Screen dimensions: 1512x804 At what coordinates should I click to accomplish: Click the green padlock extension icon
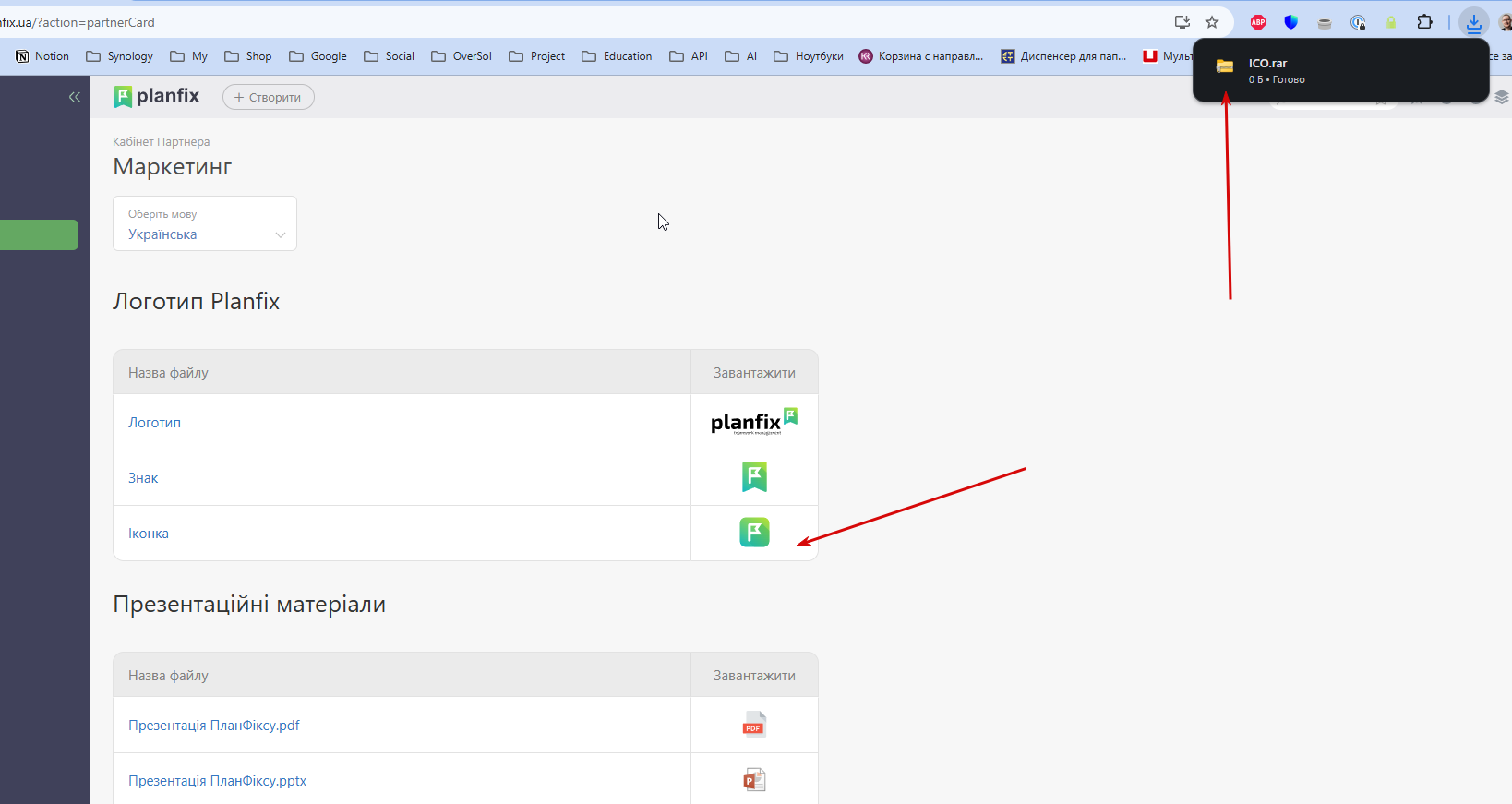click(x=1391, y=22)
